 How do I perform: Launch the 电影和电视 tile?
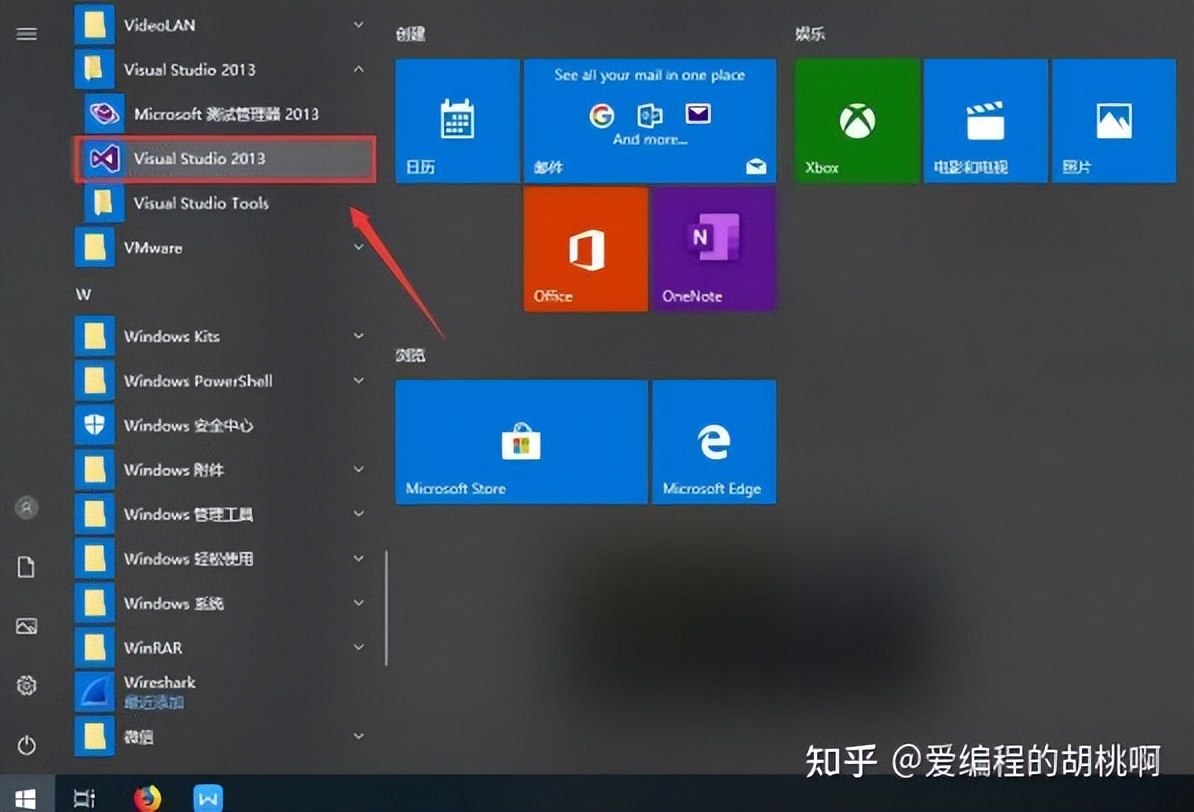(x=985, y=120)
